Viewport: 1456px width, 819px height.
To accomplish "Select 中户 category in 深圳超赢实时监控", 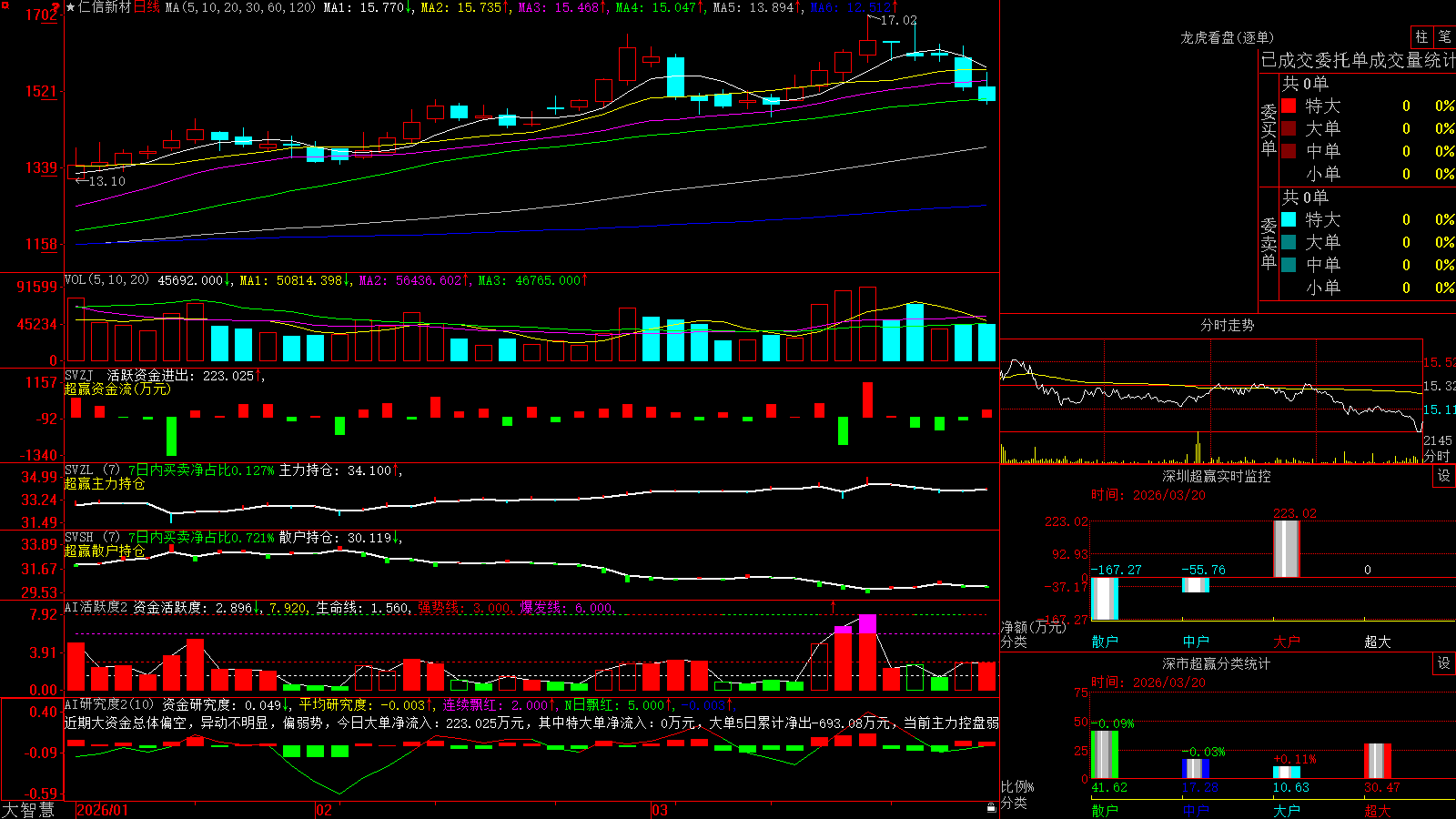I will click(1196, 642).
